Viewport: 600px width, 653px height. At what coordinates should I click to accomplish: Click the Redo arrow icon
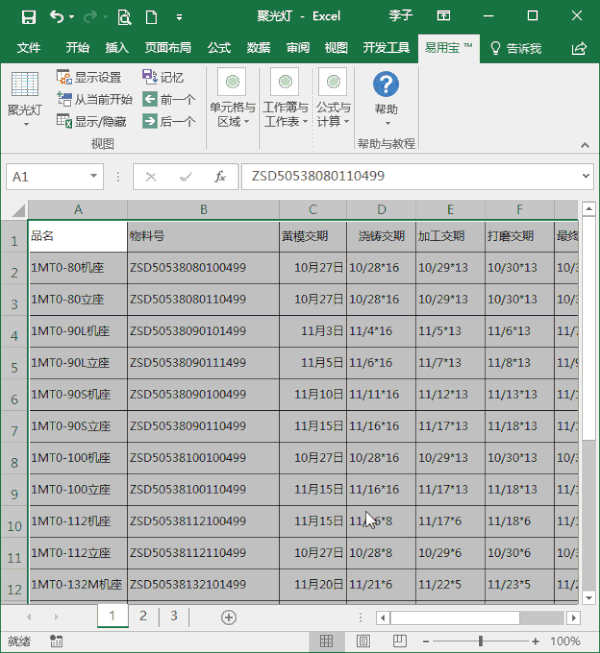point(90,17)
